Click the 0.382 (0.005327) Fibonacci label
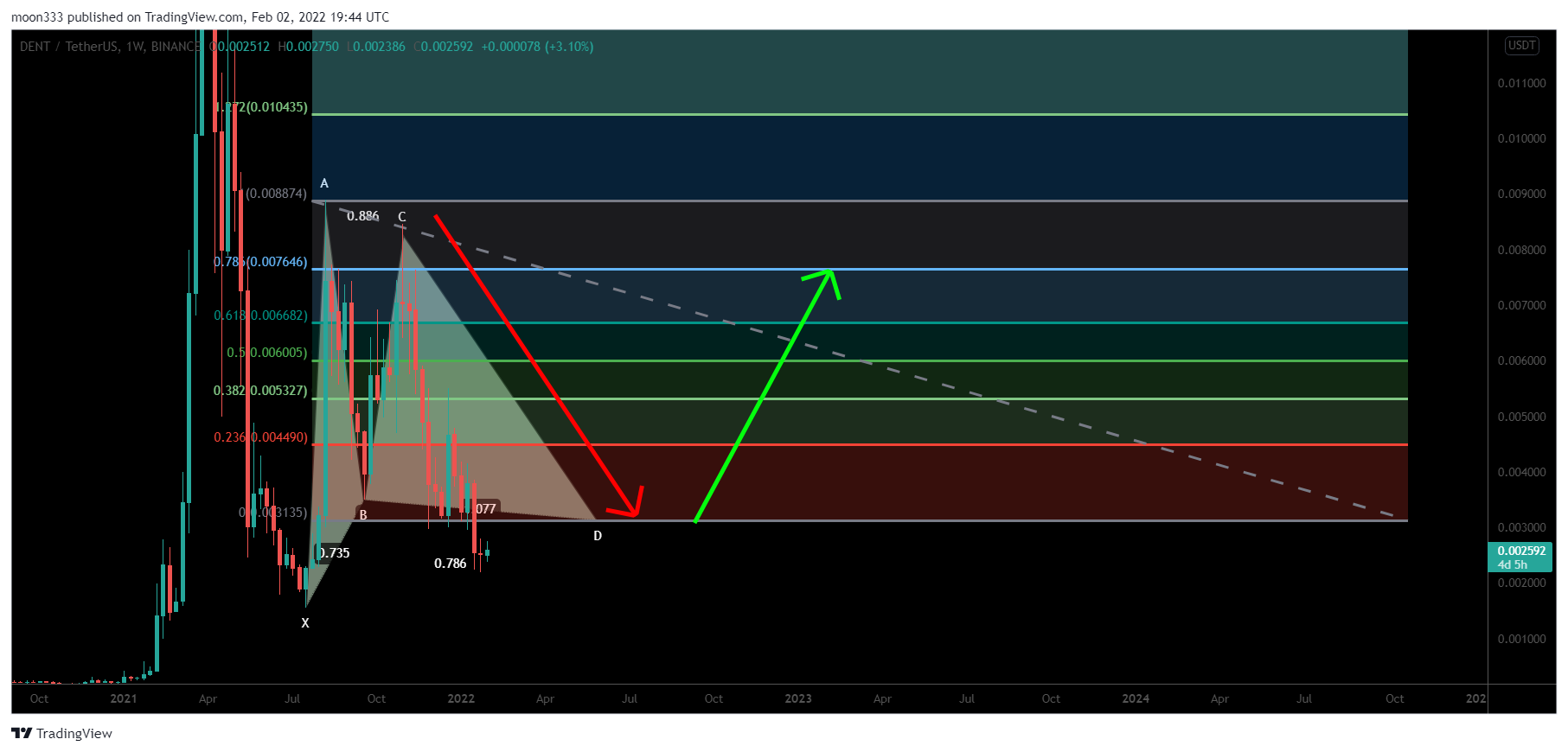The image size is (1568, 752). pyautogui.click(x=260, y=391)
